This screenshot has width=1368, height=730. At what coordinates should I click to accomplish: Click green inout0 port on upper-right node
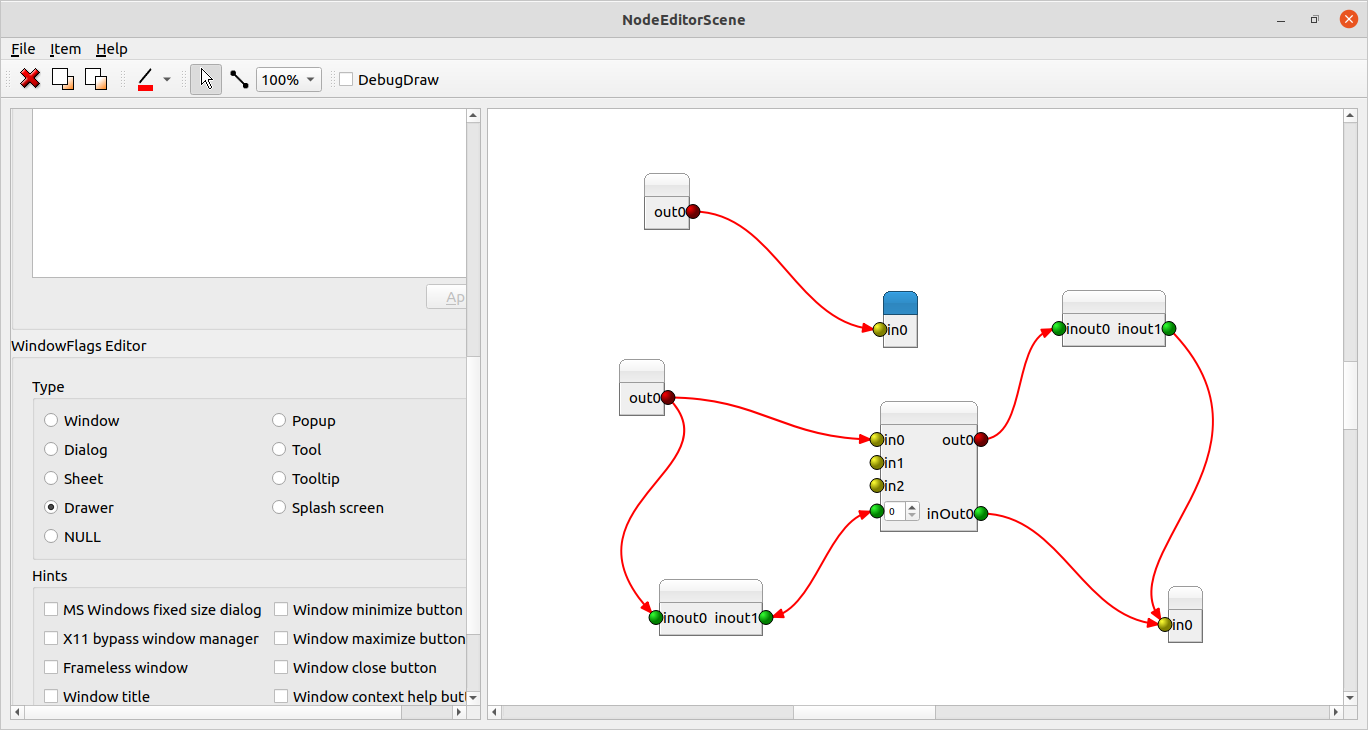[x=1058, y=328]
